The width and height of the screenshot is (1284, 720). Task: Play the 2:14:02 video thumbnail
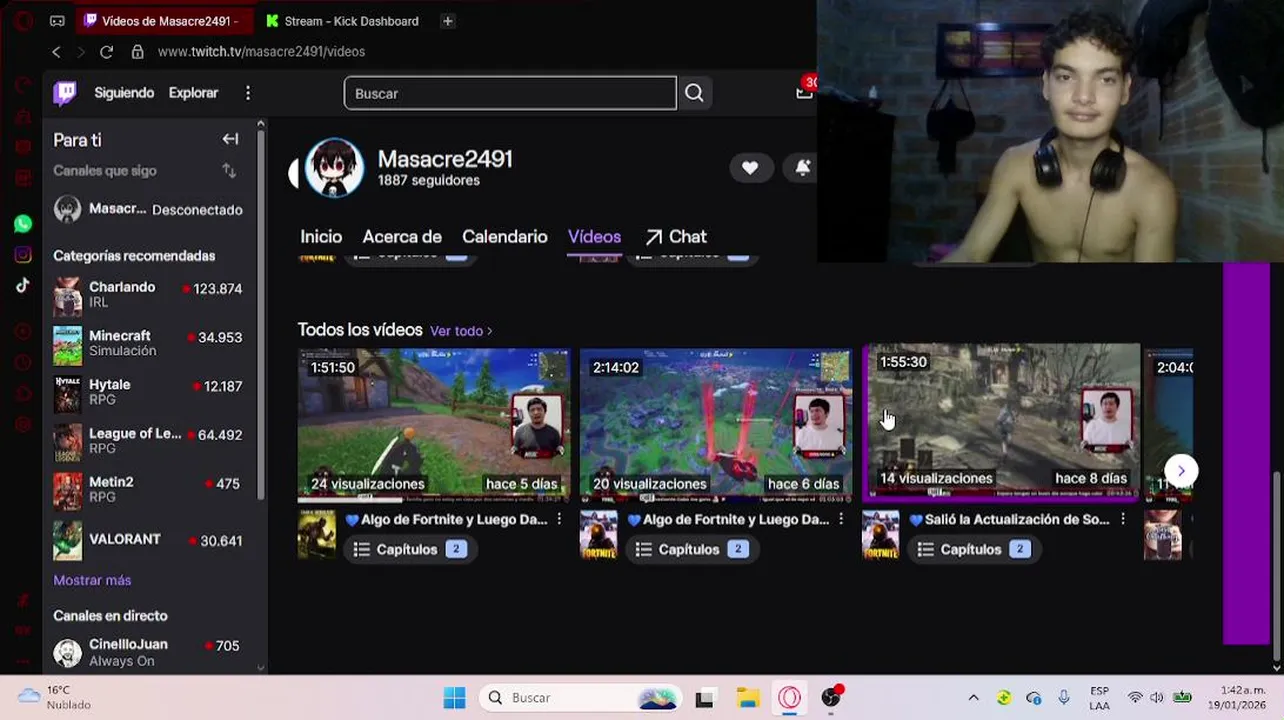pos(716,425)
